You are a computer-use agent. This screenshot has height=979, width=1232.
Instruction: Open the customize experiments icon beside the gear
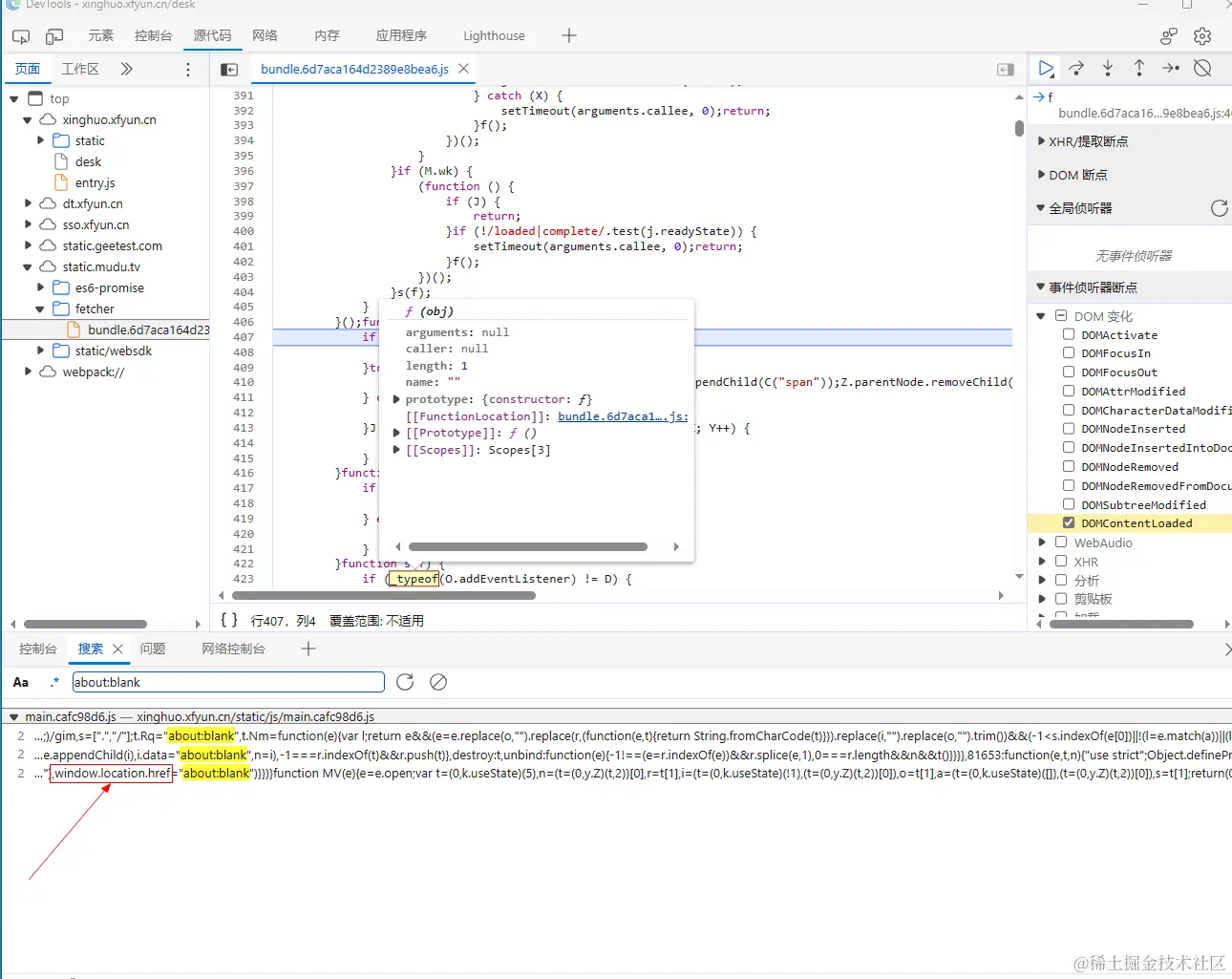coord(1169,36)
